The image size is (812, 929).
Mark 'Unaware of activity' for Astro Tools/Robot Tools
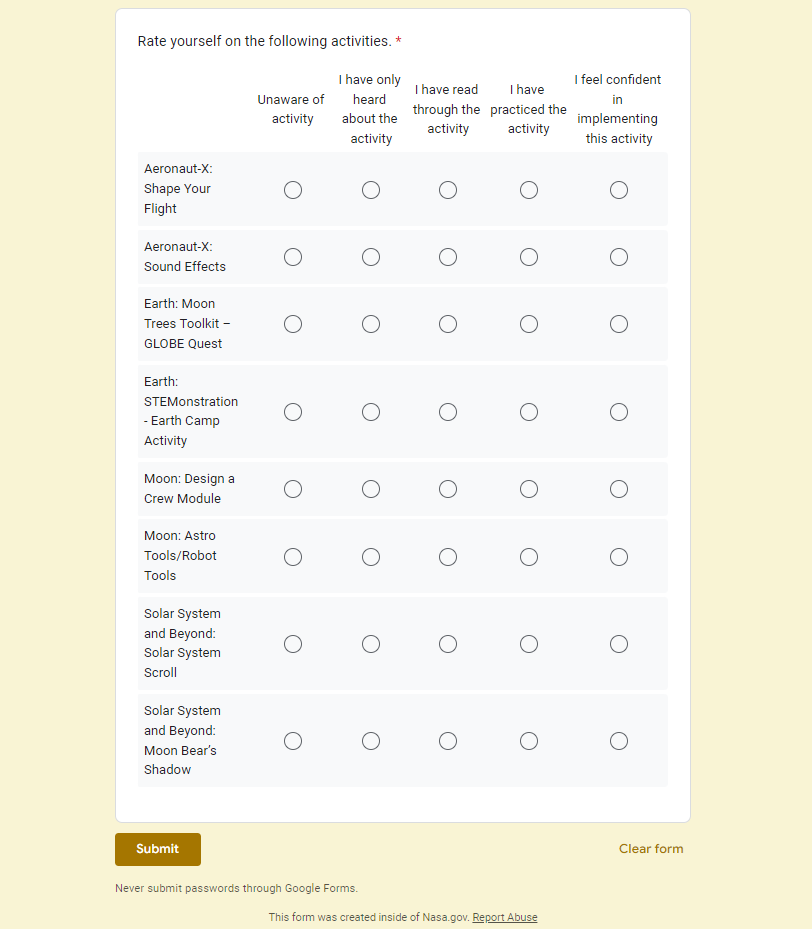click(293, 557)
